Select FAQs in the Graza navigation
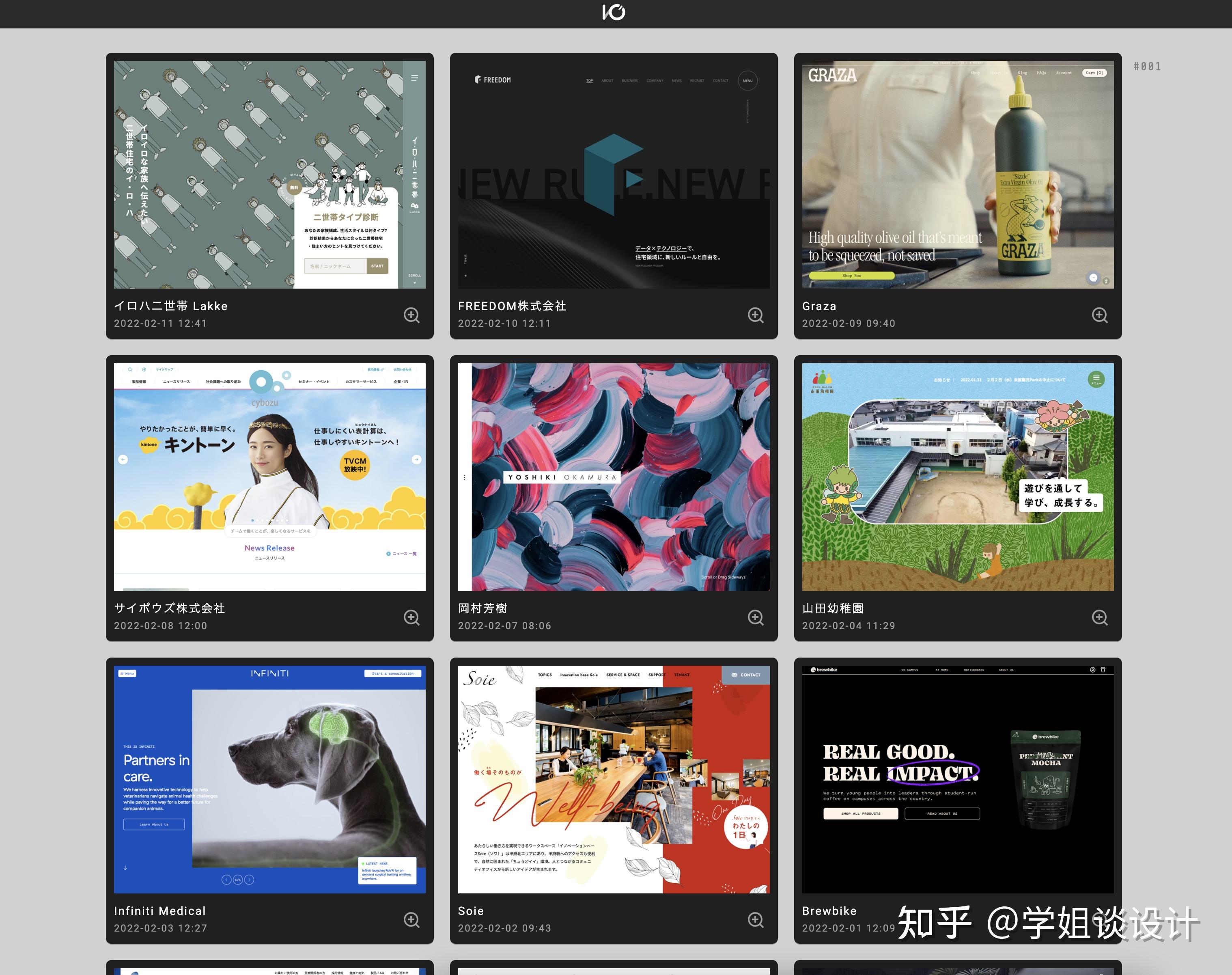 pyautogui.click(x=1042, y=73)
